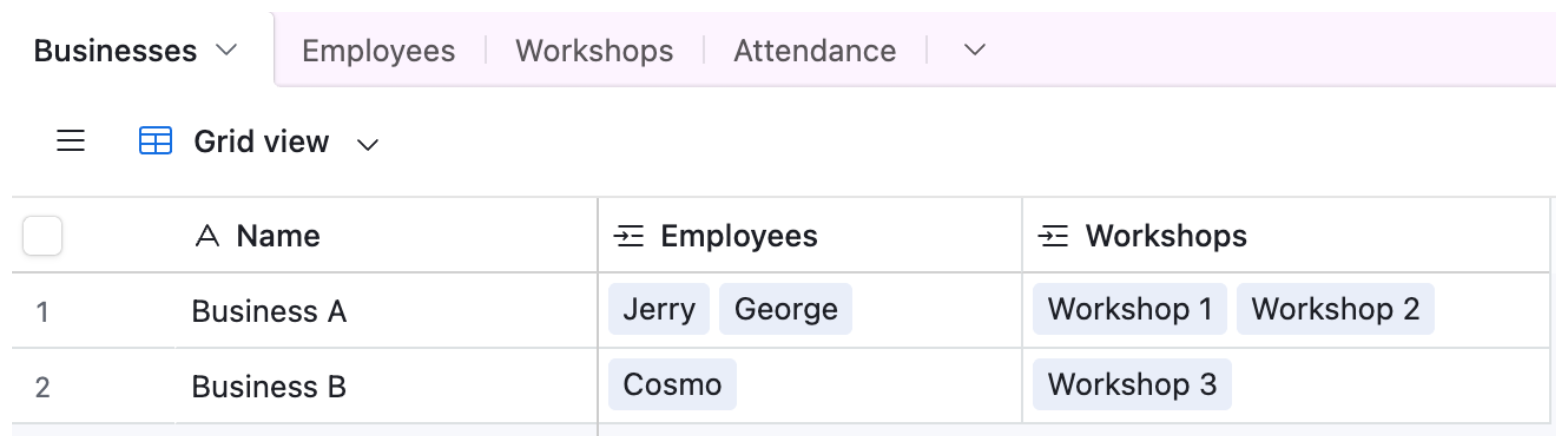1568x448 pixels.
Task: Open the George linked record chip
Action: [x=785, y=309]
